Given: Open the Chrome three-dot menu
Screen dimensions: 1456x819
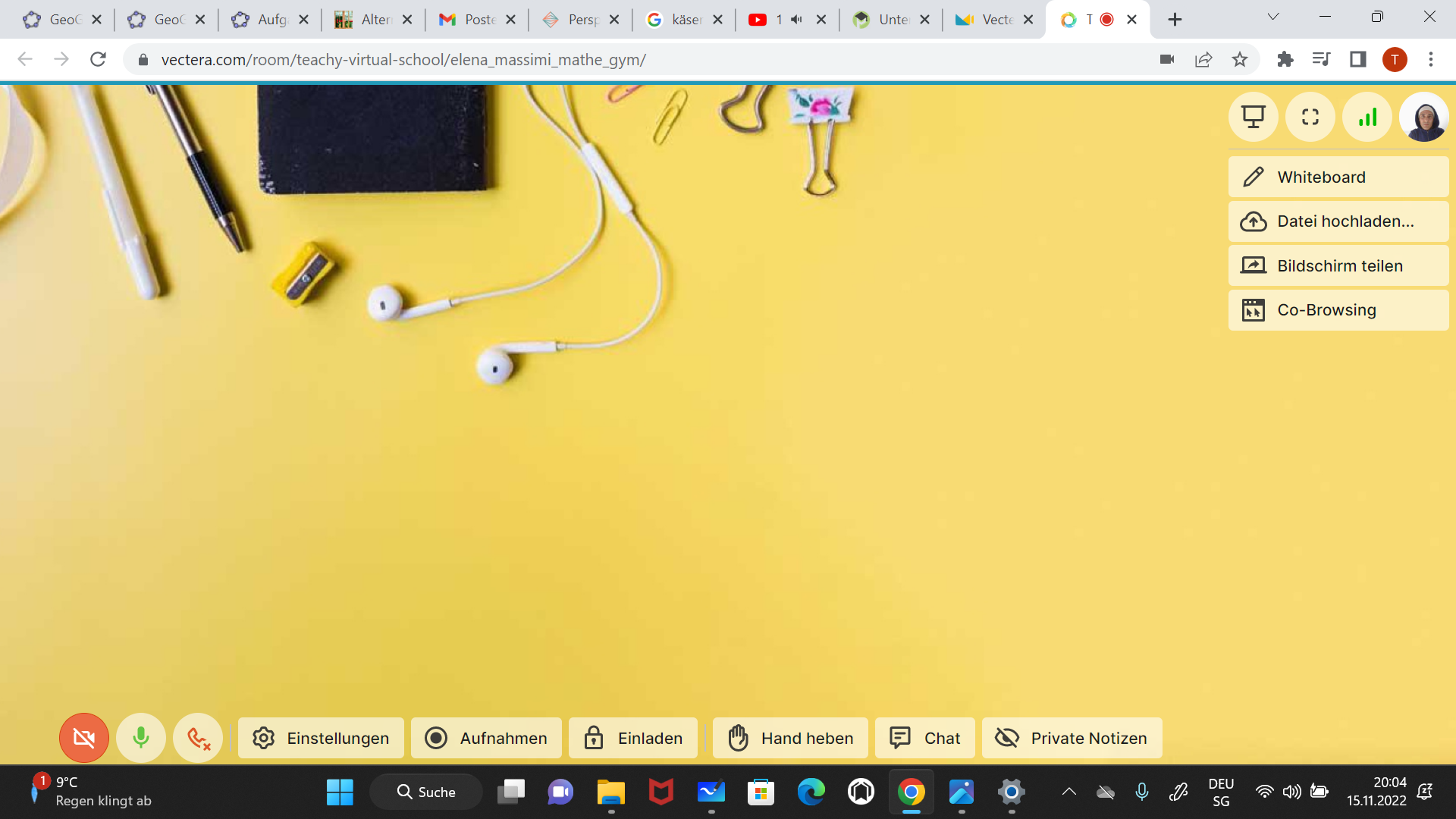Looking at the screenshot, I should click(1431, 59).
